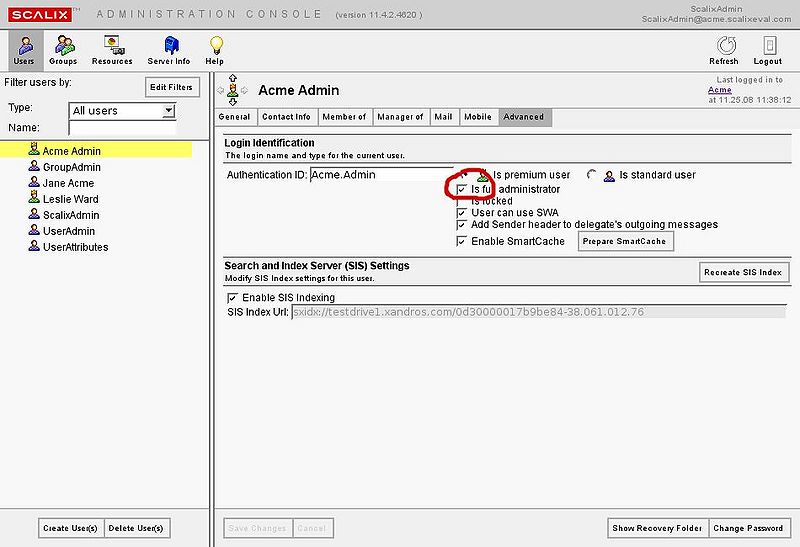Screen dimensions: 800x547
Task: Open the Acme server link
Action: (x=719, y=90)
